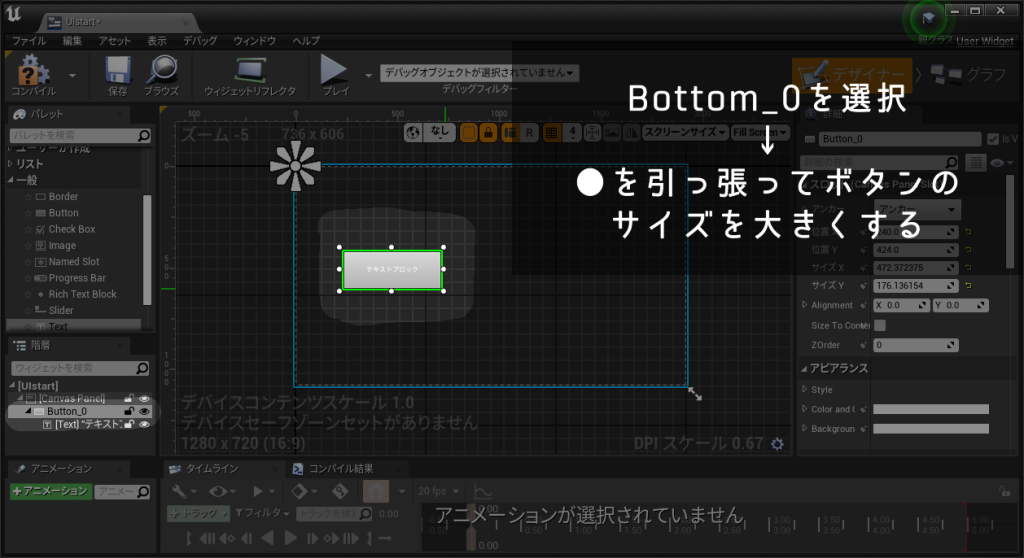Image resolution: width=1024 pixels, height=558 pixels.
Task: Launch the Widget Reflector (ウィジェットリフレクタ) tool
Action: point(249,73)
